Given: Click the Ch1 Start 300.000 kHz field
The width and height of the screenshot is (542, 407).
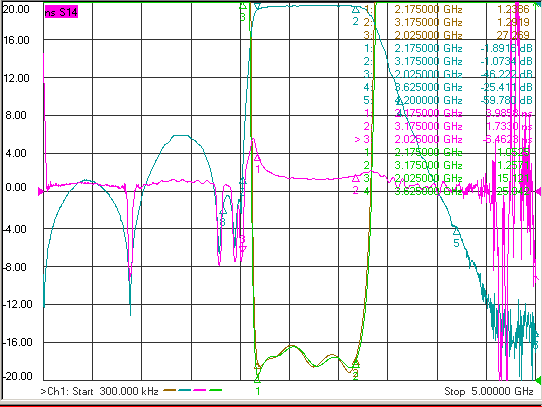Looking at the screenshot, I should [x=100, y=391].
